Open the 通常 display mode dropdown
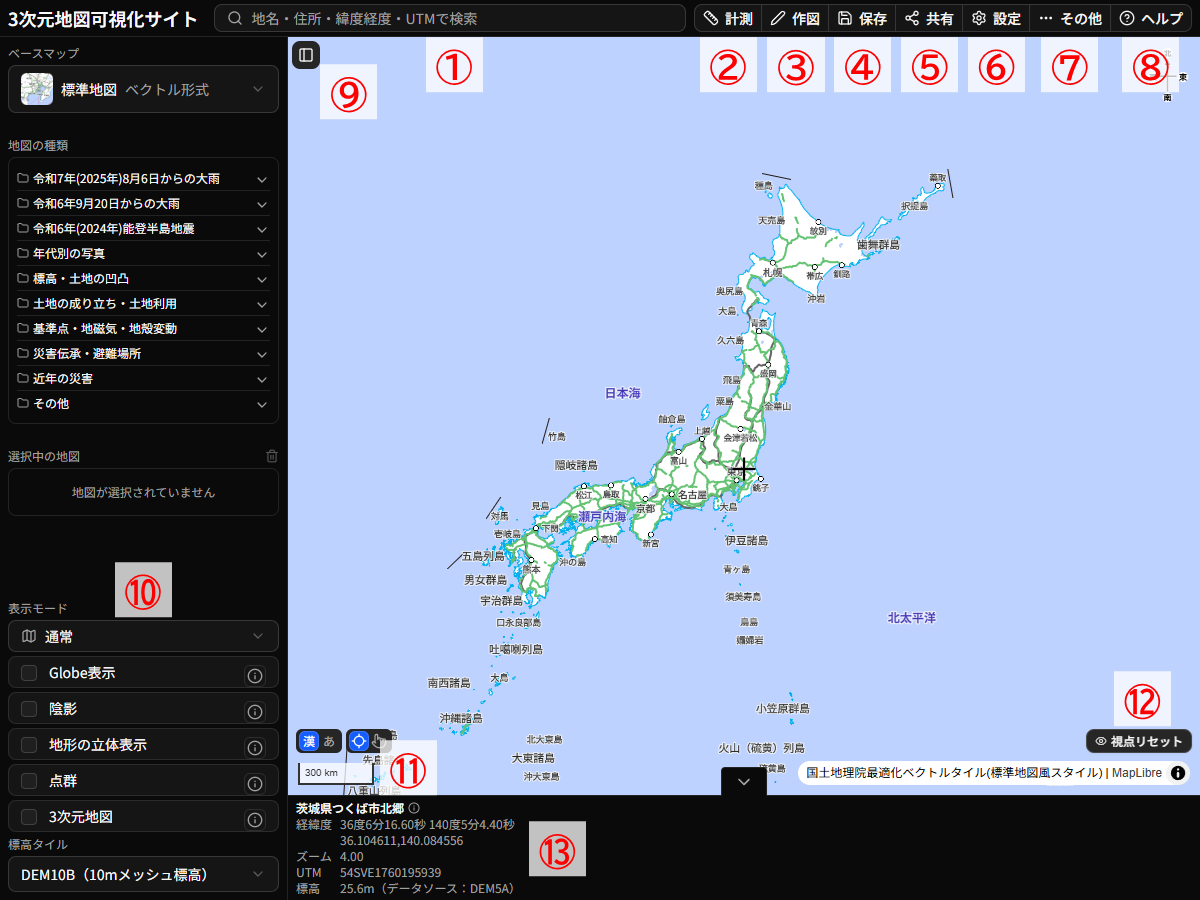Viewport: 1200px width, 900px height. [x=143, y=636]
